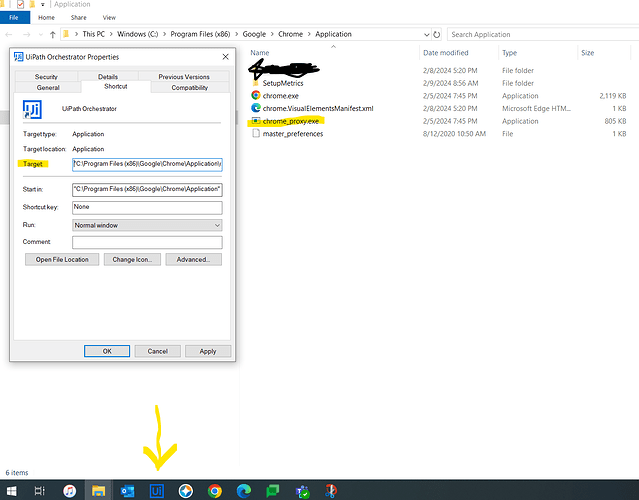The image size is (639, 500).
Task: Open the View ribbon tab
Action: click(x=109, y=18)
